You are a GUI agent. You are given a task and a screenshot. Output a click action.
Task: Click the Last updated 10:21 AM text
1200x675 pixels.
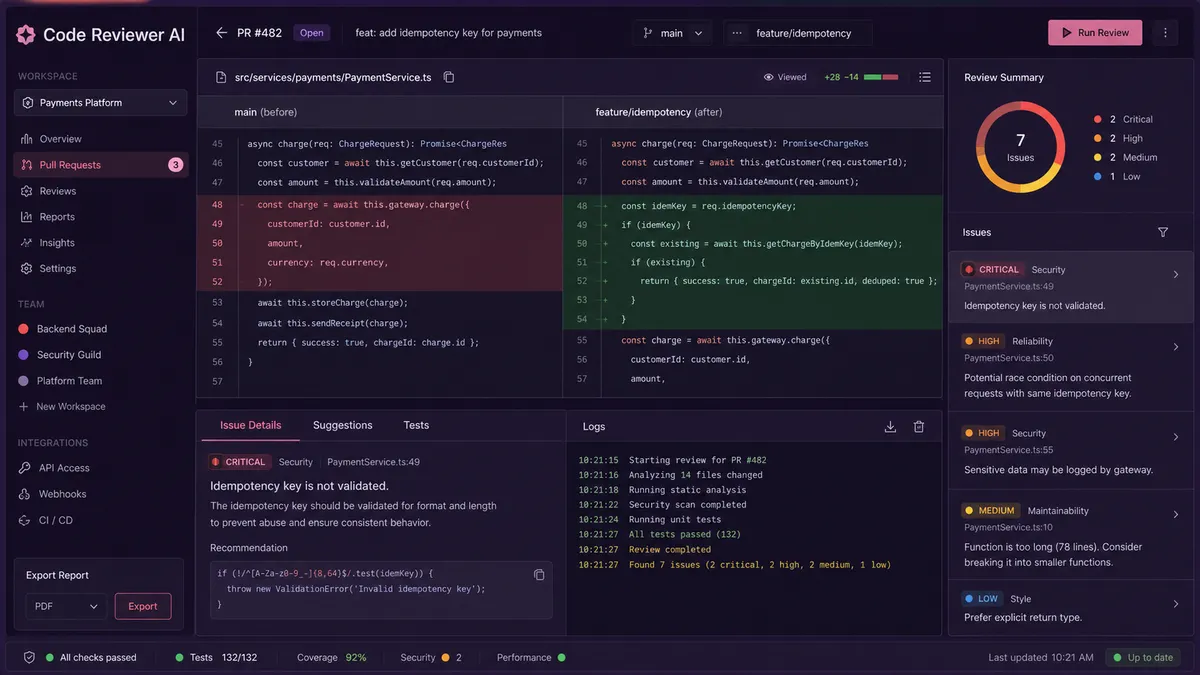[1040, 657]
